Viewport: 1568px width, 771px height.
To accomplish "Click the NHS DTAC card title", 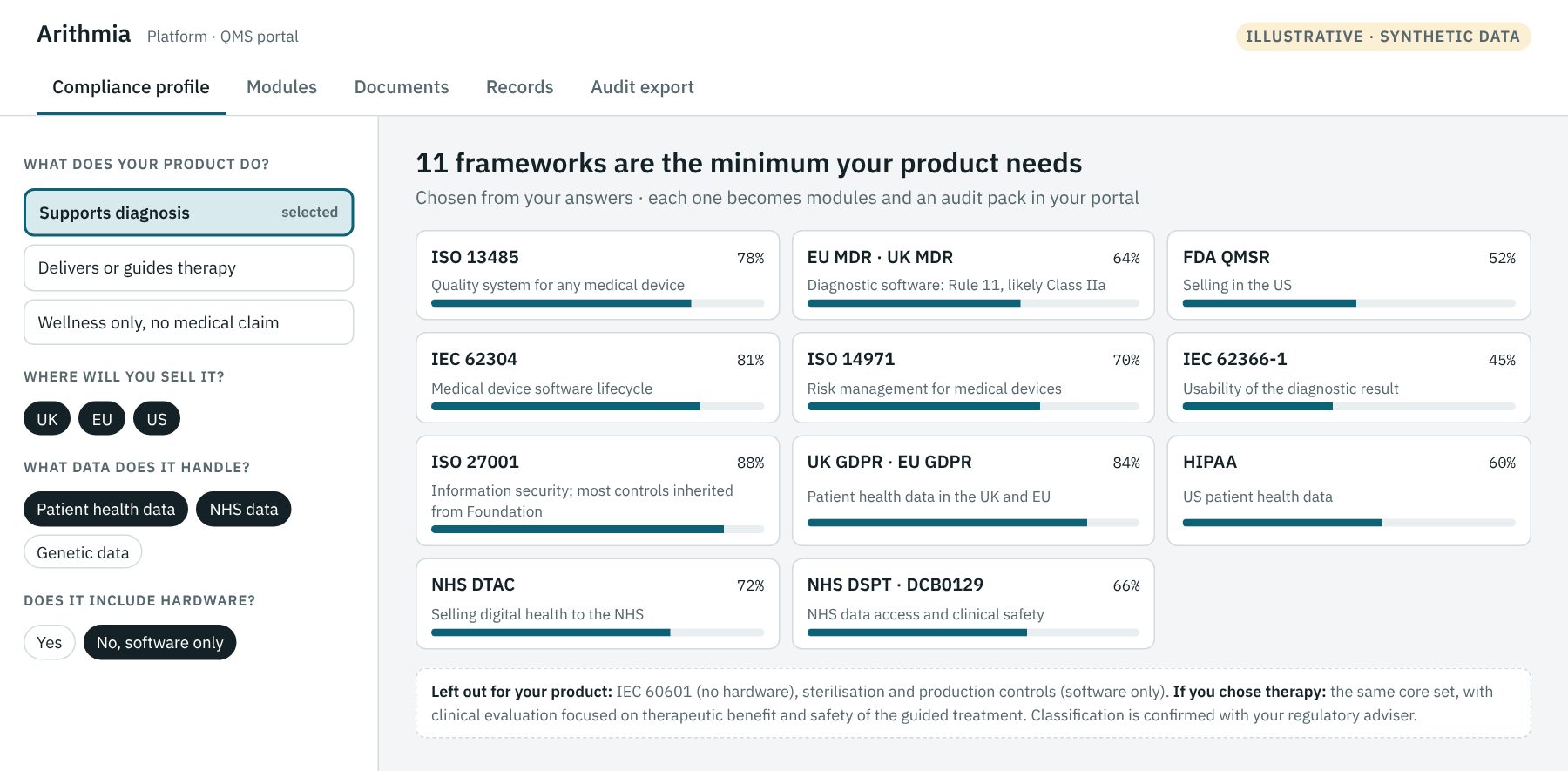I will [x=473, y=585].
